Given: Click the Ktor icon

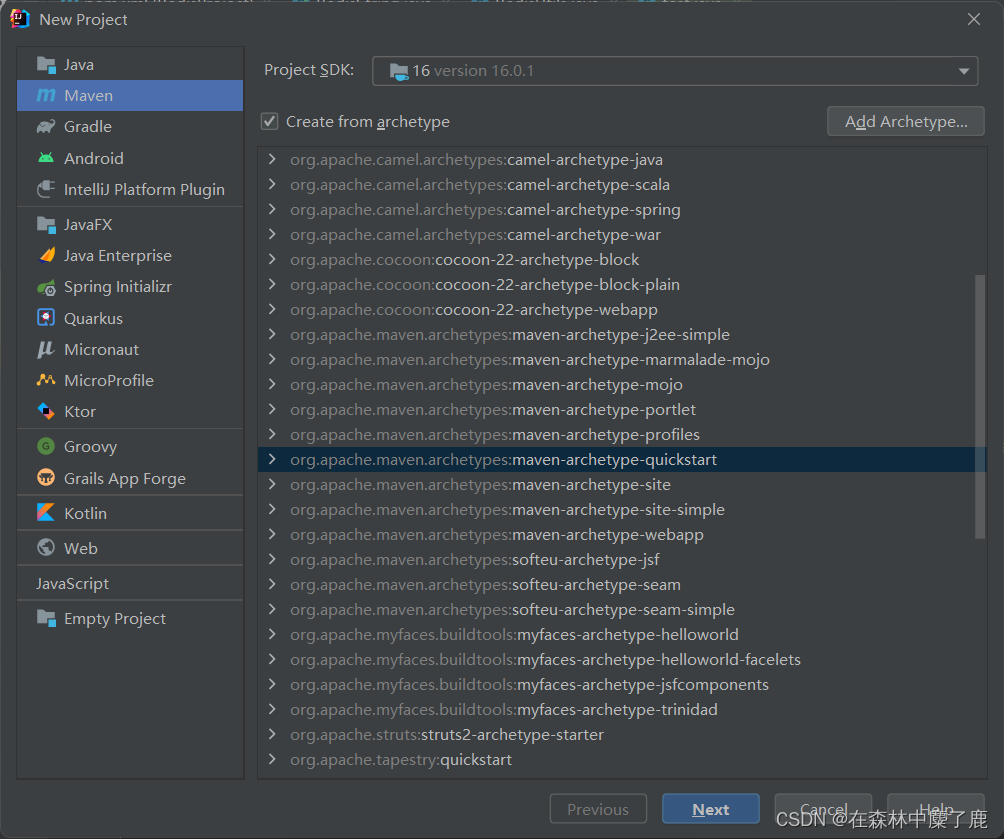Looking at the screenshot, I should 46,411.
